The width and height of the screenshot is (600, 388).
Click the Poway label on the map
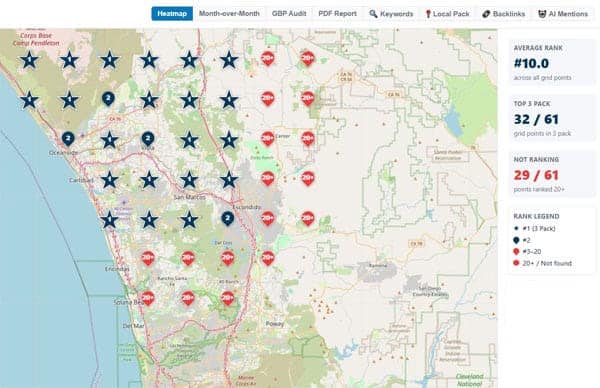[275, 324]
